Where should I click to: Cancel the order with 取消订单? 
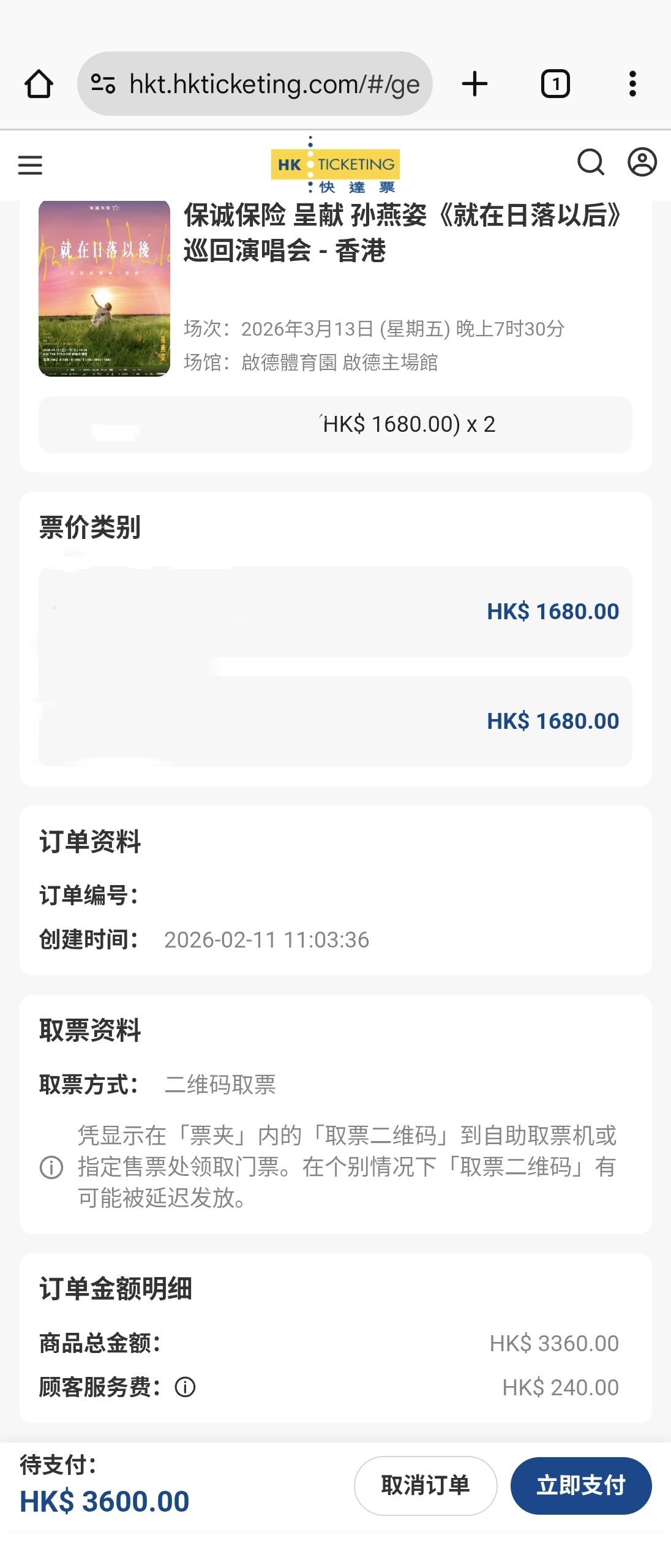pyautogui.click(x=425, y=1485)
